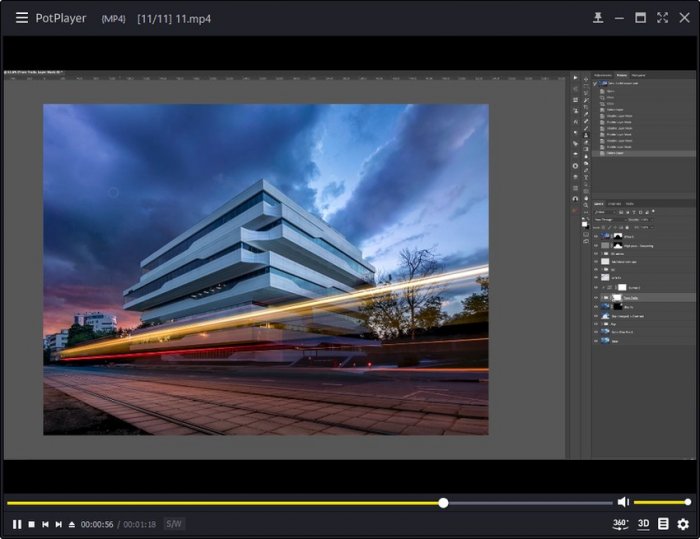This screenshot has width=700, height=539.
Task: Mute audio with the speaker icon
Action: point(623,502)
